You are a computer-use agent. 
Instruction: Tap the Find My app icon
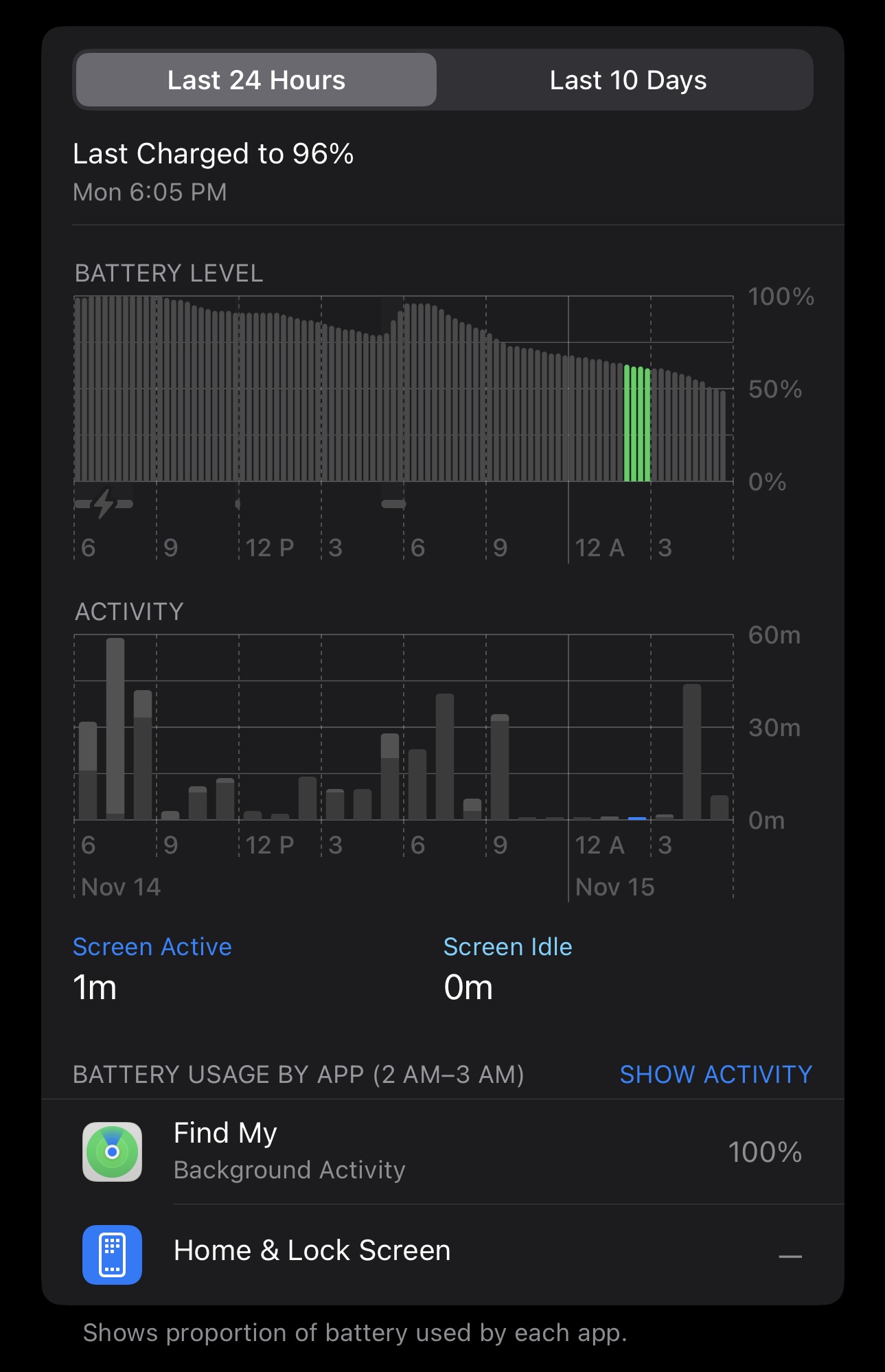(112, 1152)
